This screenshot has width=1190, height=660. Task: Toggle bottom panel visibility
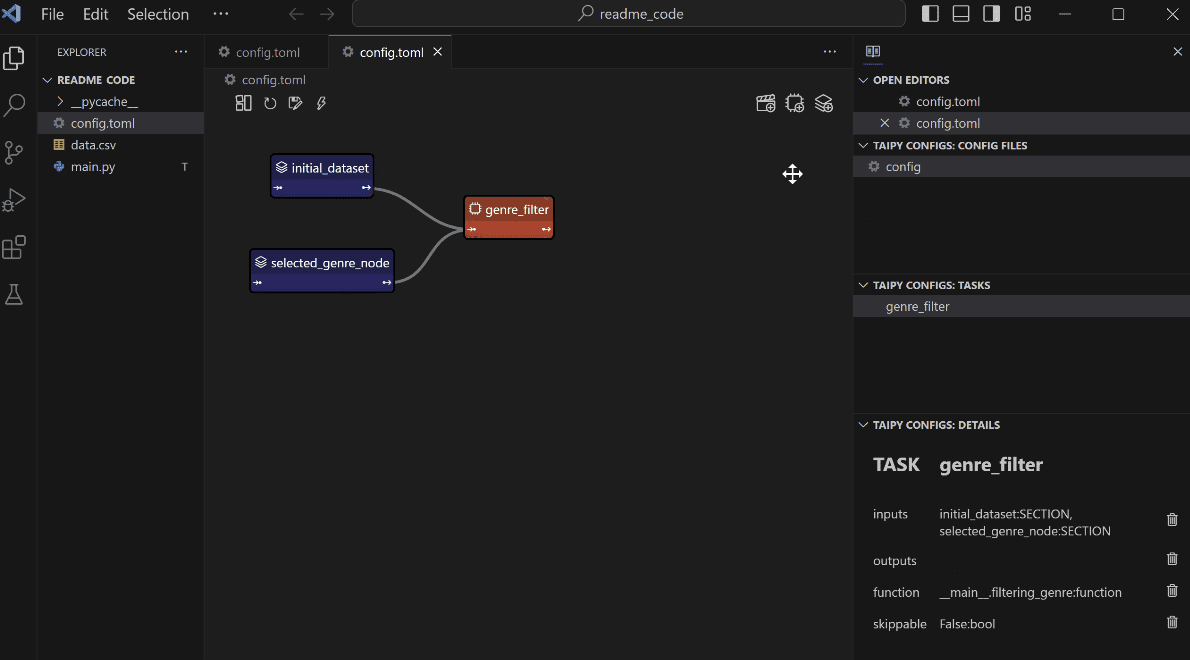[961, 14]
